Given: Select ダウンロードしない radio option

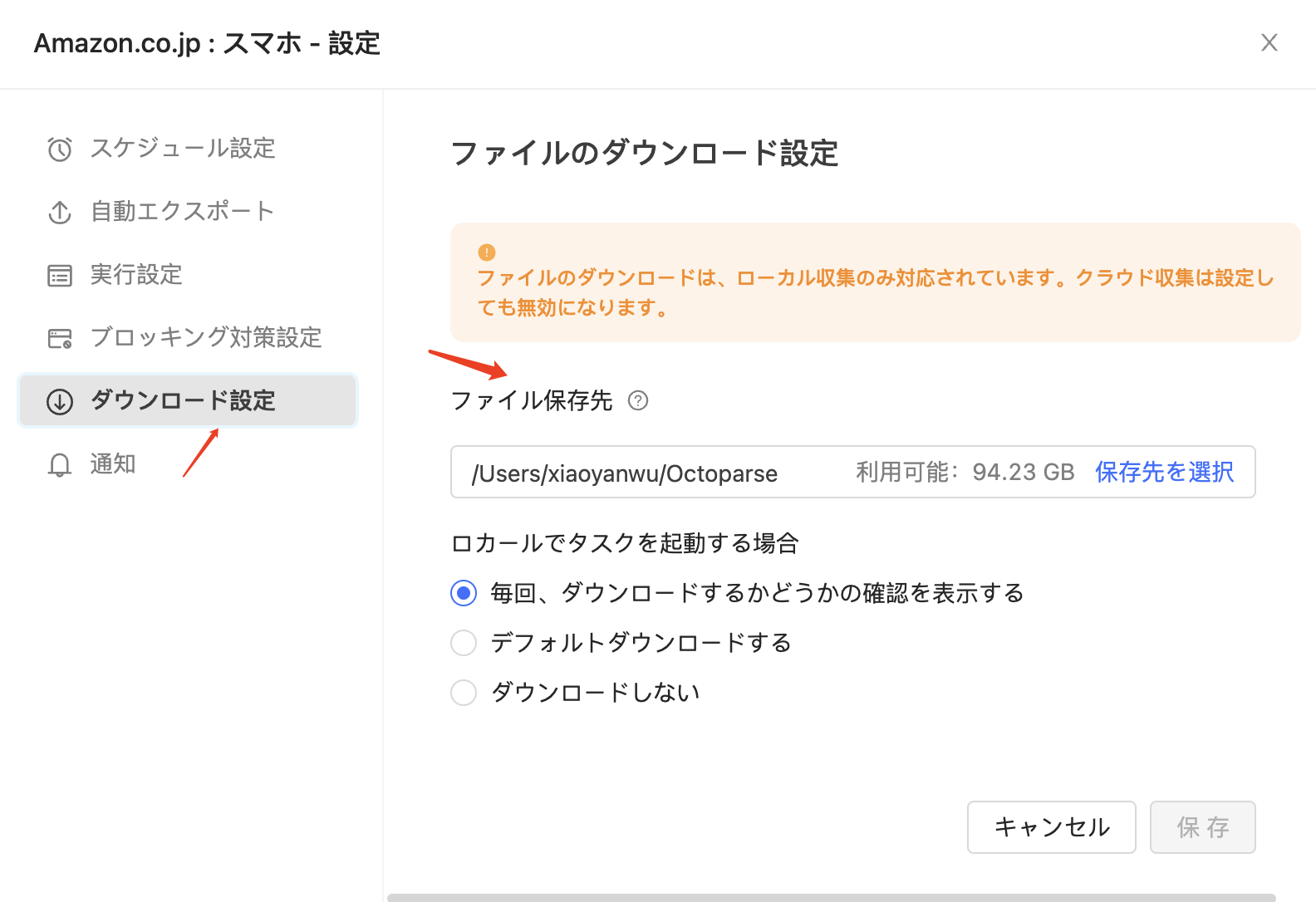Looking at the screenshot, I should pyautogui.click(x=464, y=693).
